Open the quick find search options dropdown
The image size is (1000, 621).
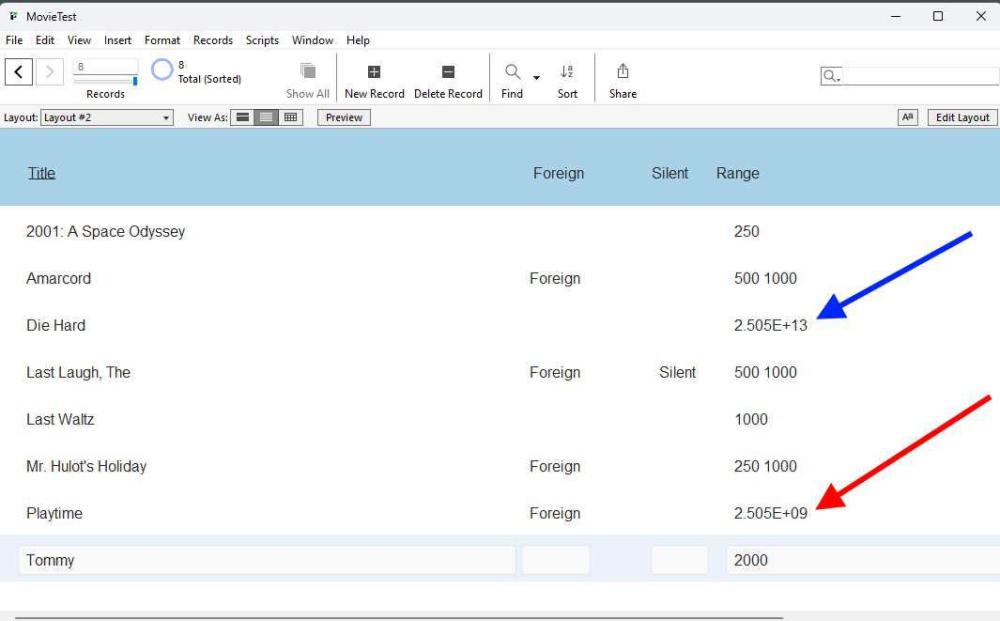pos(831,77)
